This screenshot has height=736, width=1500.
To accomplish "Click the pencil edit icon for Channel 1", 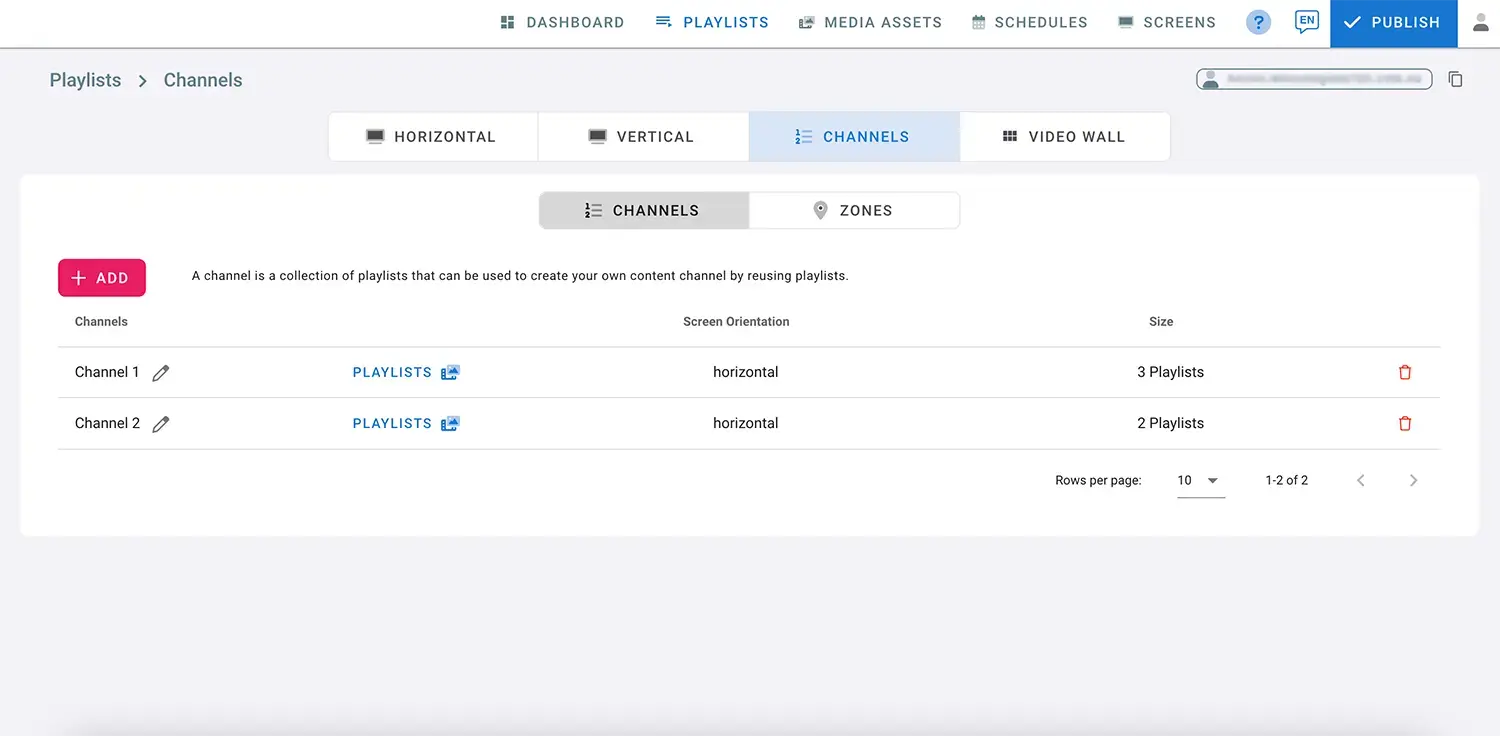I will [161, 373].
